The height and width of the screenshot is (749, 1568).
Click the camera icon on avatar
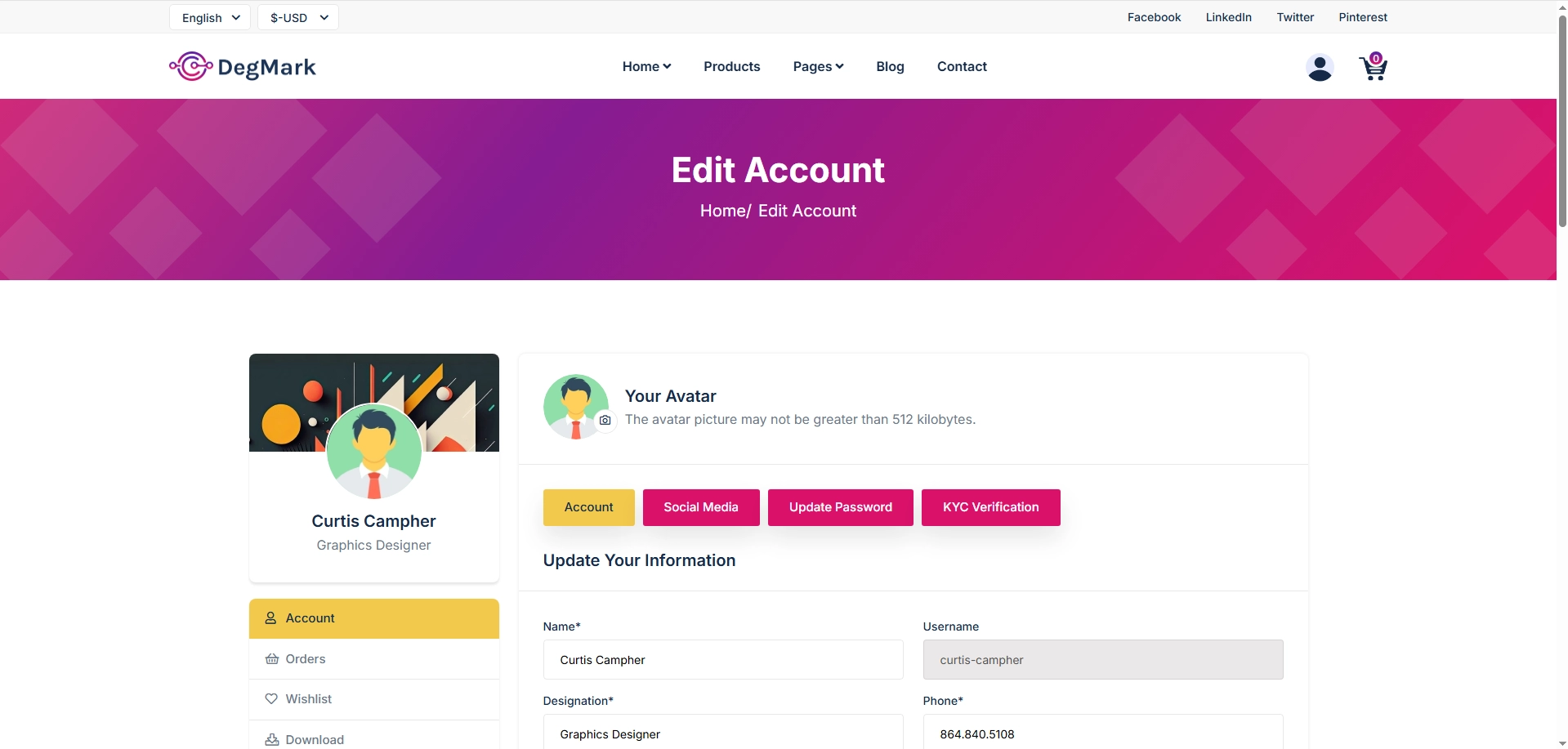coord(605,420)
